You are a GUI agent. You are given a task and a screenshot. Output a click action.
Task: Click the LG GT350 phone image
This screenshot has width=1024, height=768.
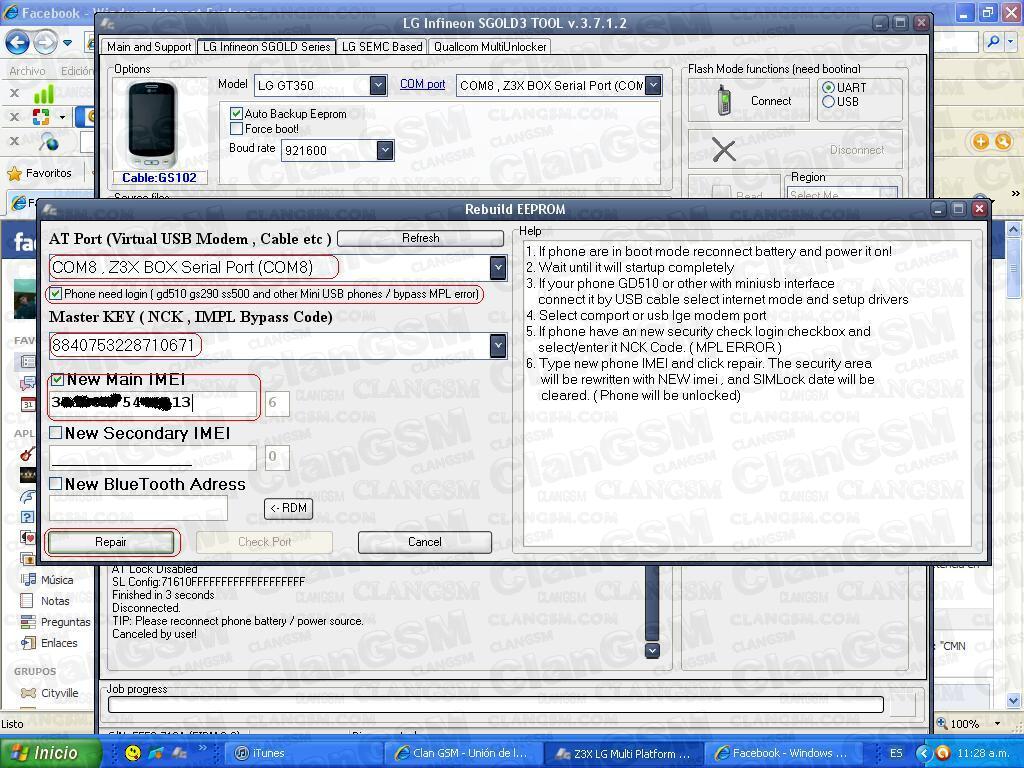point(152,124)
